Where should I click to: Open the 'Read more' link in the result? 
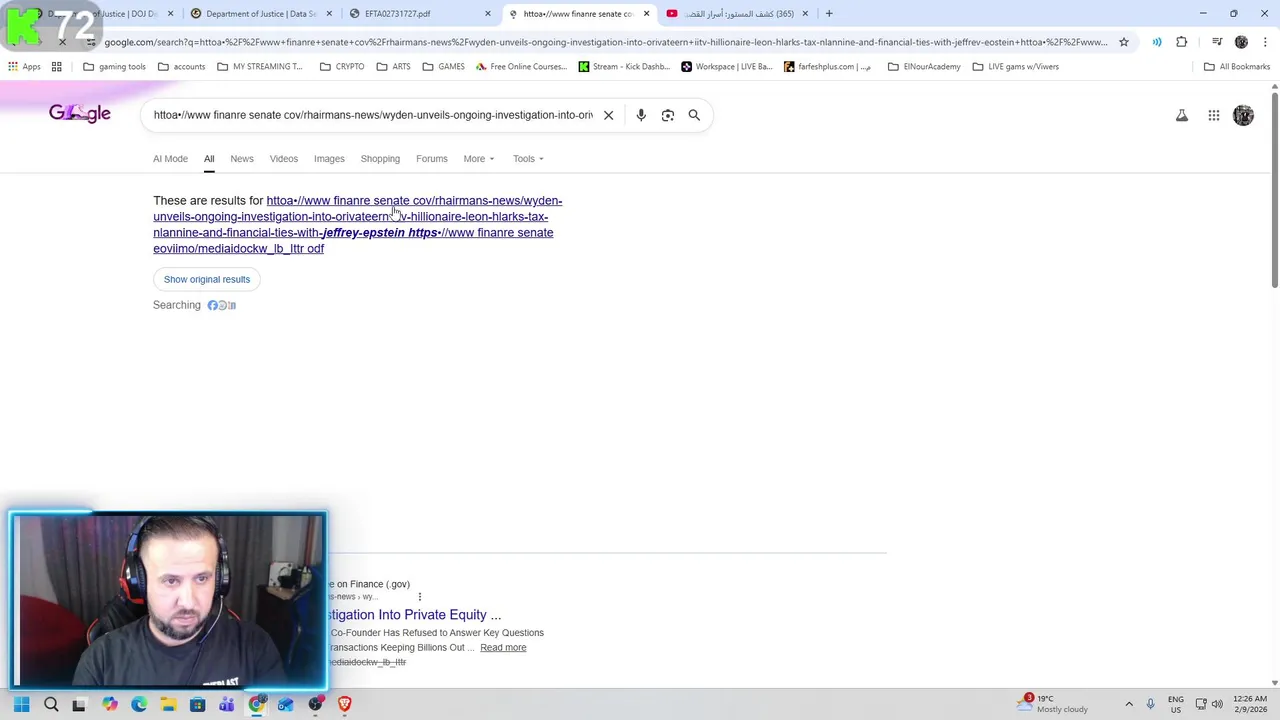(x=503, y=648)
